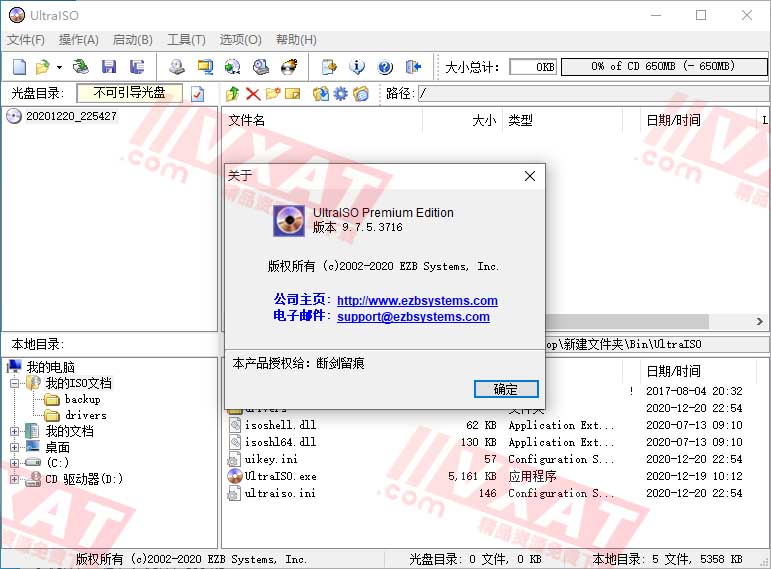Collapse the 我的ISO文档 tree node
Image resolution: width=771 pixels, height=569 pixels.
click(x=14, y=383)
